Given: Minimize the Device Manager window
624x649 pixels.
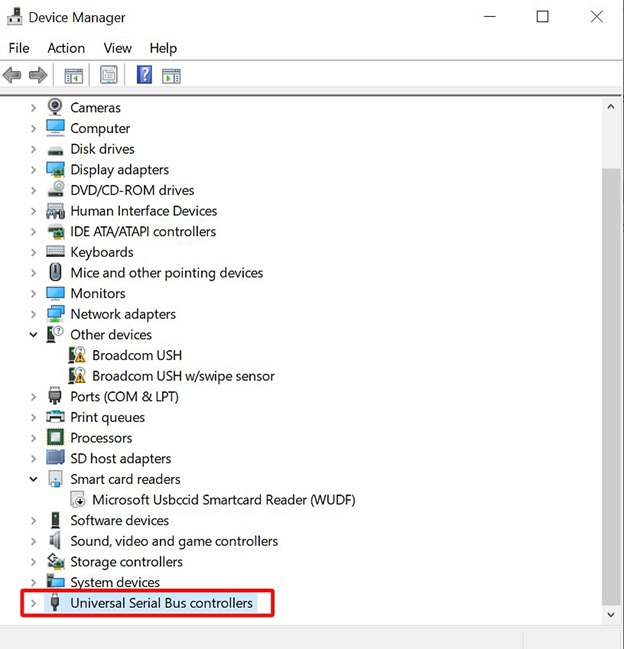Looking at the screenshot, I should [490, 17].
